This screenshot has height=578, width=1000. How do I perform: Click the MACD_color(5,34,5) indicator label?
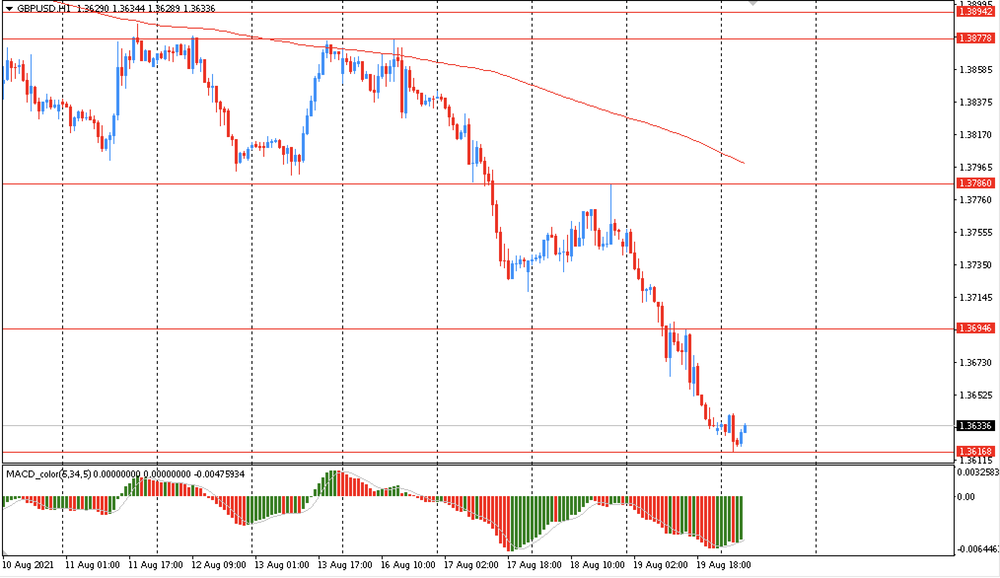click(48, 474)
